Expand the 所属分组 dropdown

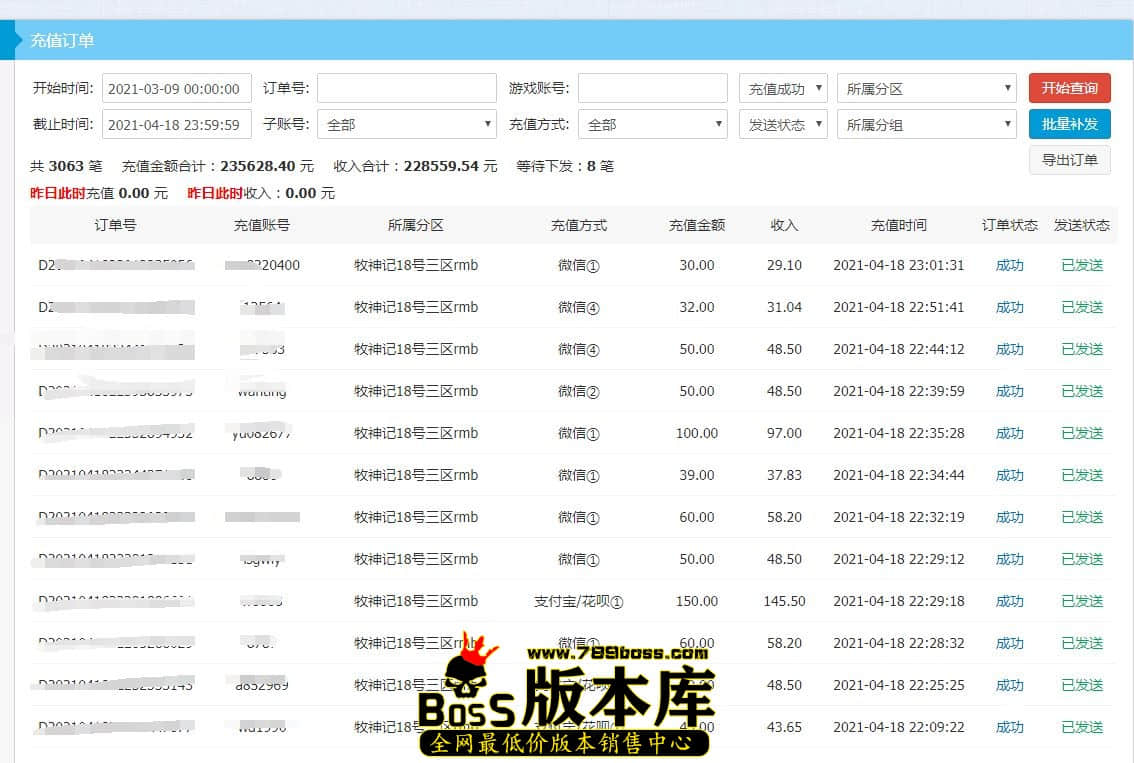point(926,124)
